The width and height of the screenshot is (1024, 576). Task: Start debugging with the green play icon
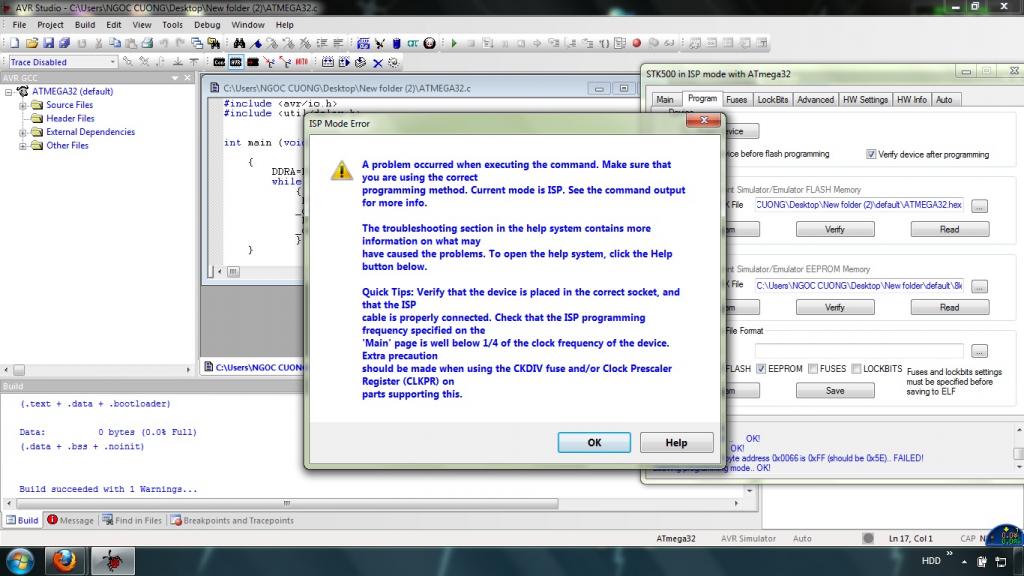(x=454, y=43)
